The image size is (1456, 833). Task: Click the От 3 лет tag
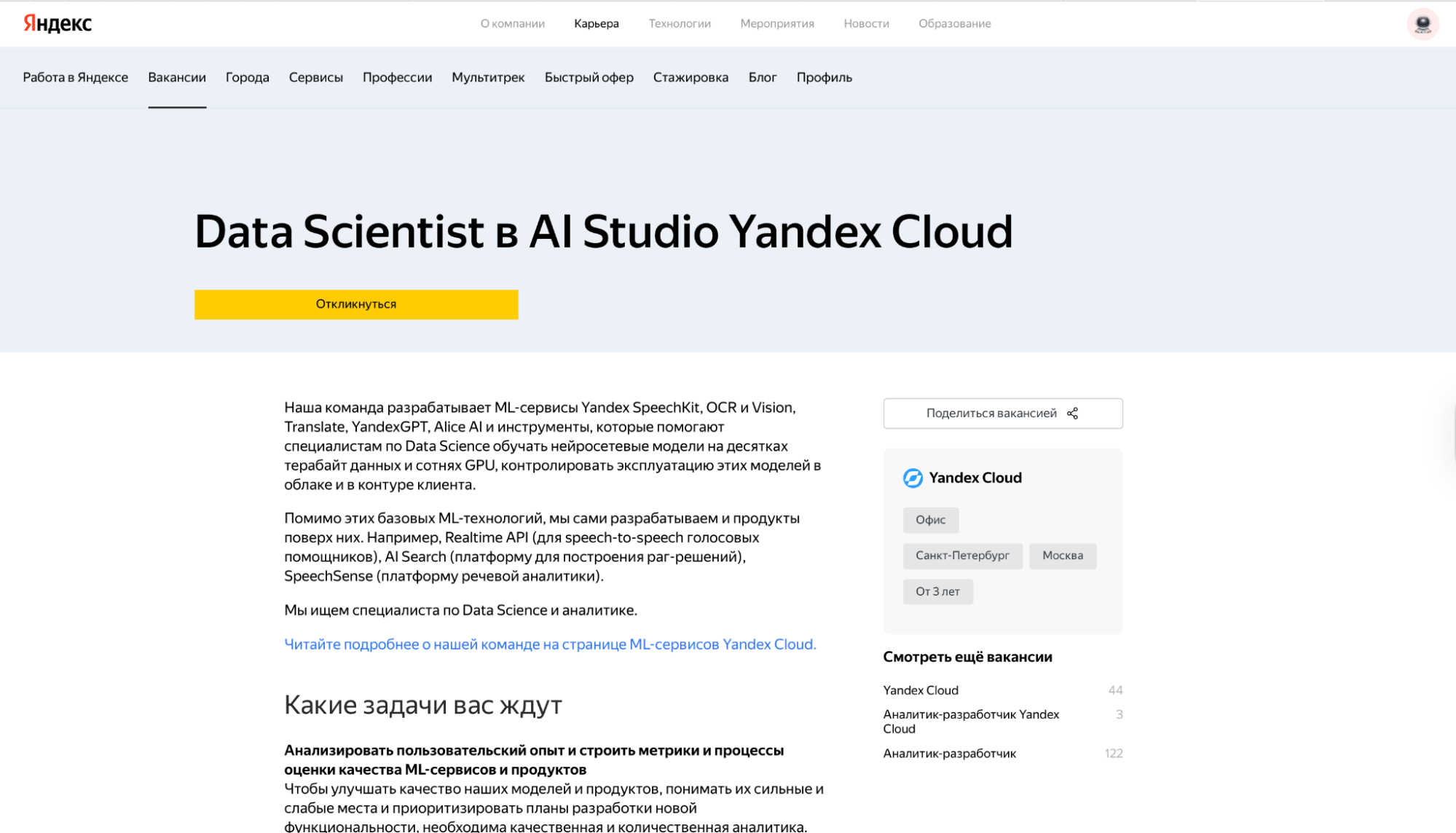coord(938,591)
